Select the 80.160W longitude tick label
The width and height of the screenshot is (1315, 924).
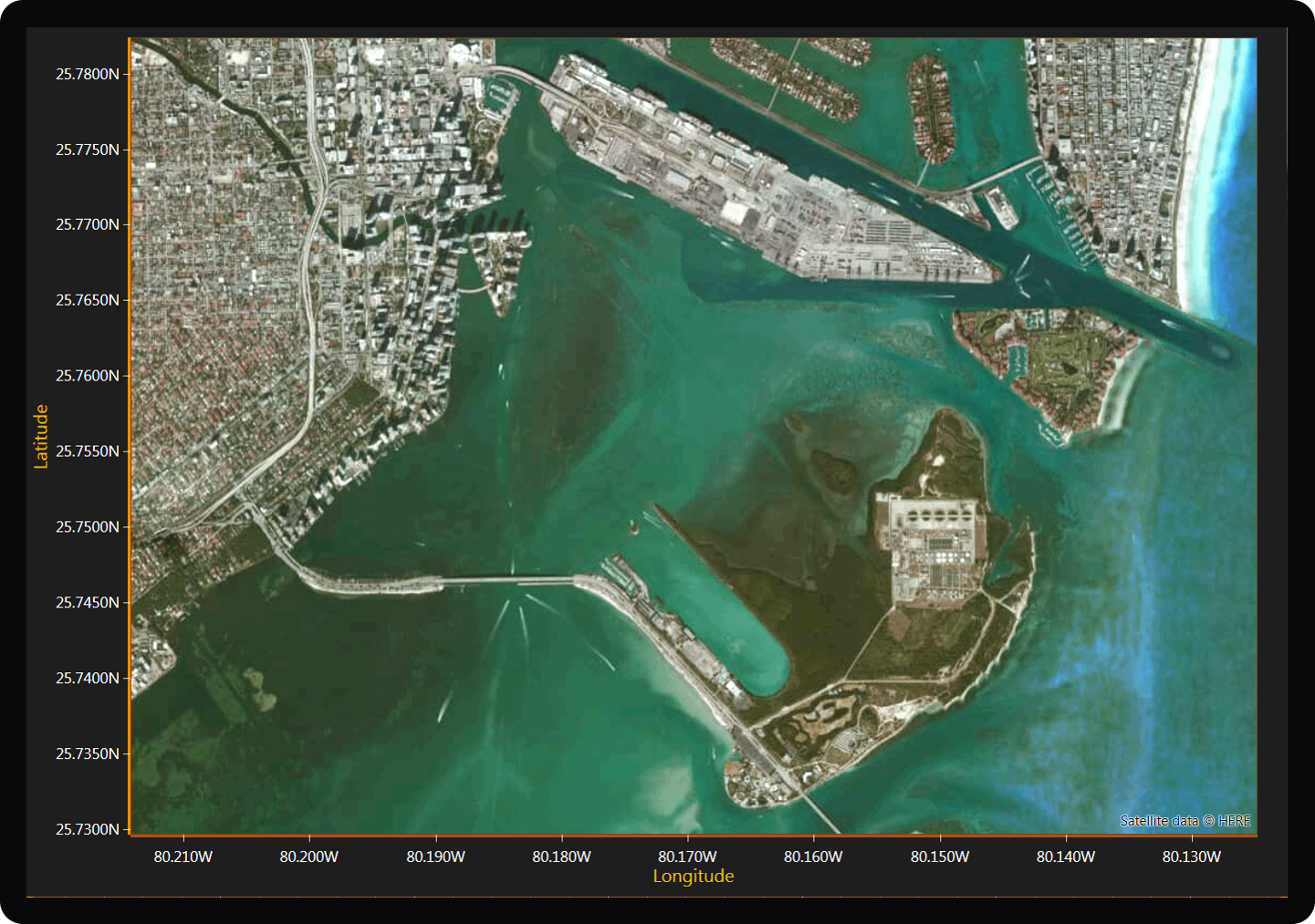(813, 857)
